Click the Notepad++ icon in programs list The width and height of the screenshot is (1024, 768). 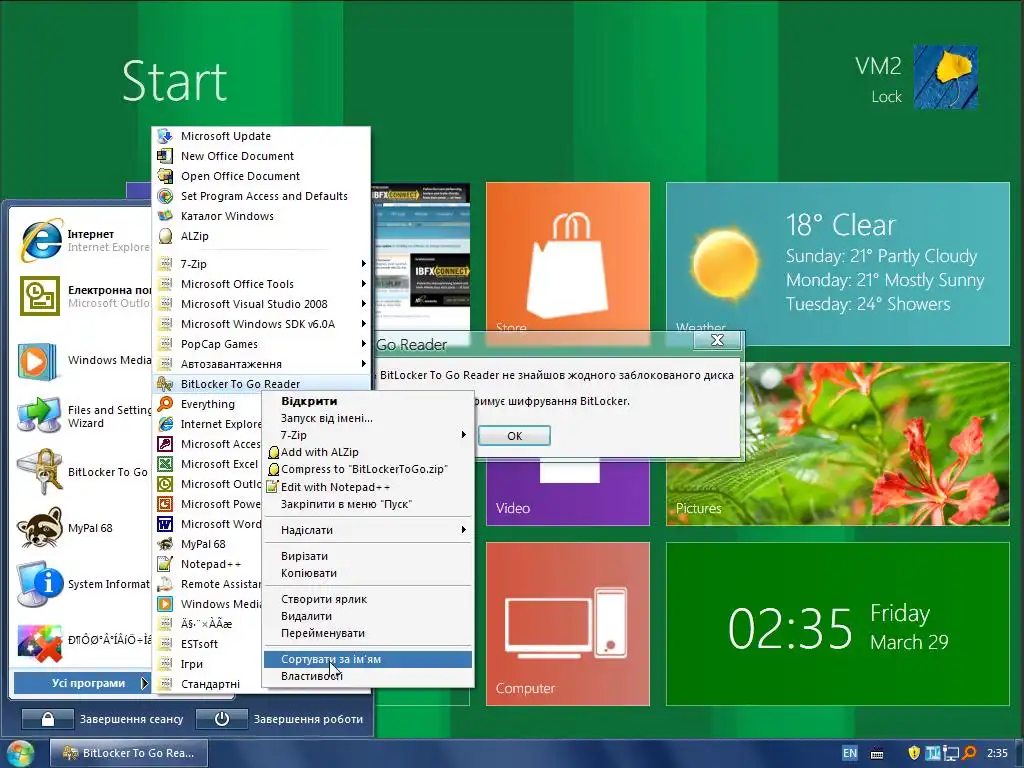165,564
